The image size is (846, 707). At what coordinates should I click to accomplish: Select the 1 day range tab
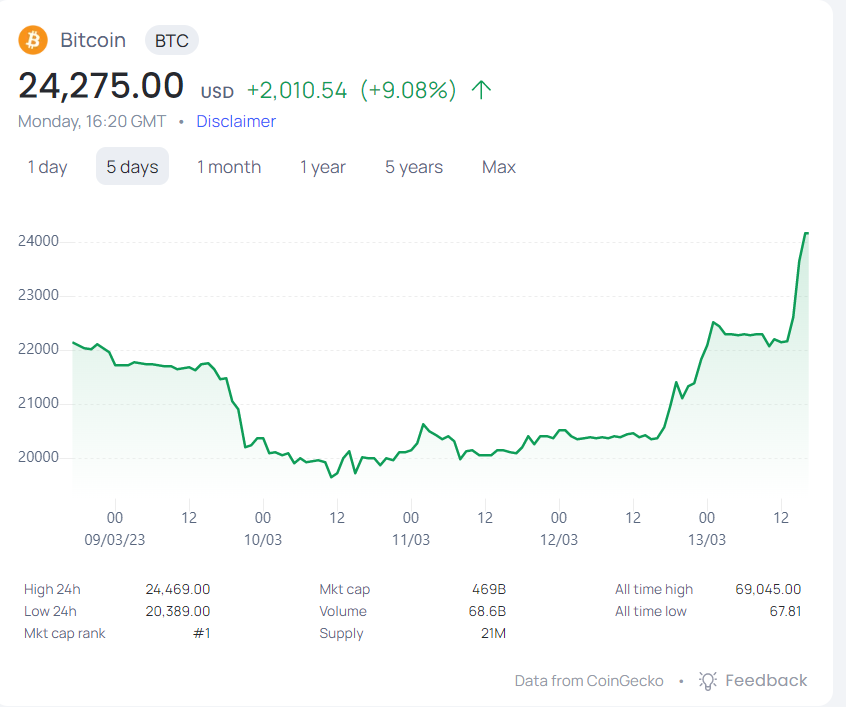pyautogui.click(x=47, y=167)
